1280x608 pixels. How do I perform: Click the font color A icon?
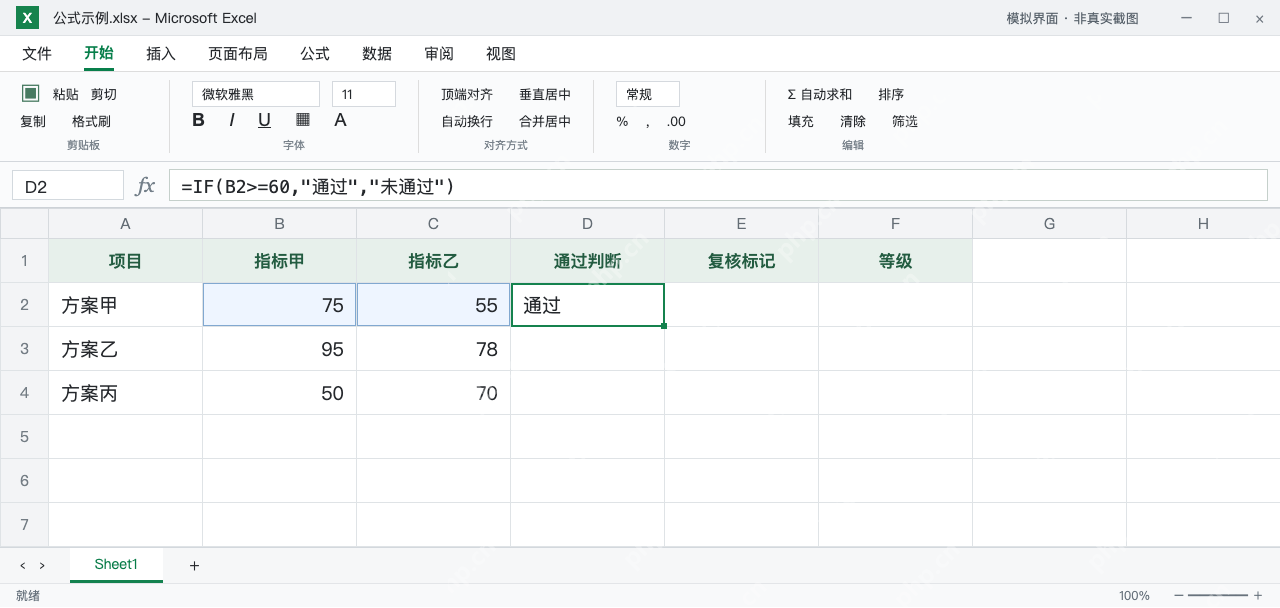click(x=340, y=120)
